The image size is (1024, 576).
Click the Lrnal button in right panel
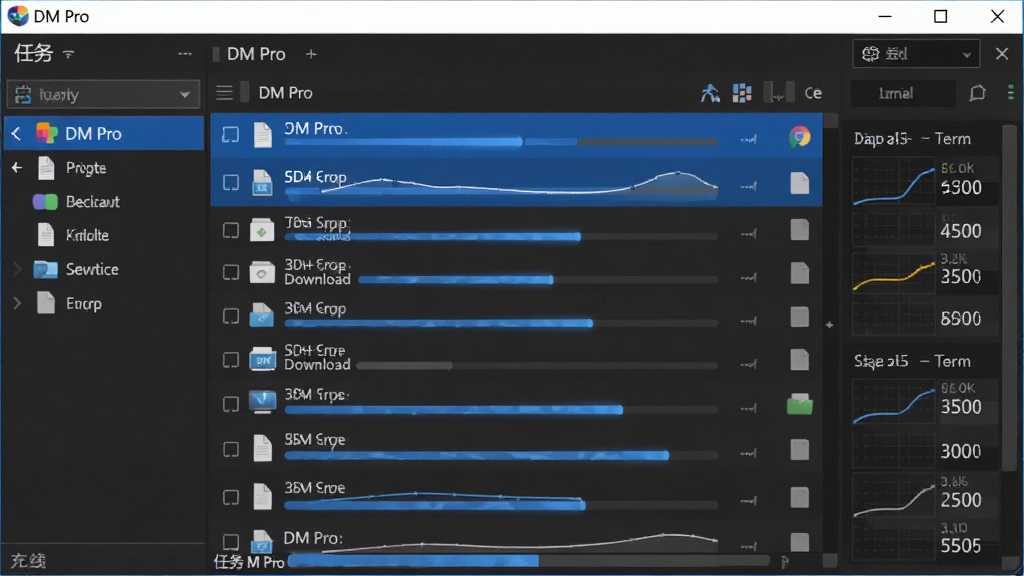coord(903,93)
